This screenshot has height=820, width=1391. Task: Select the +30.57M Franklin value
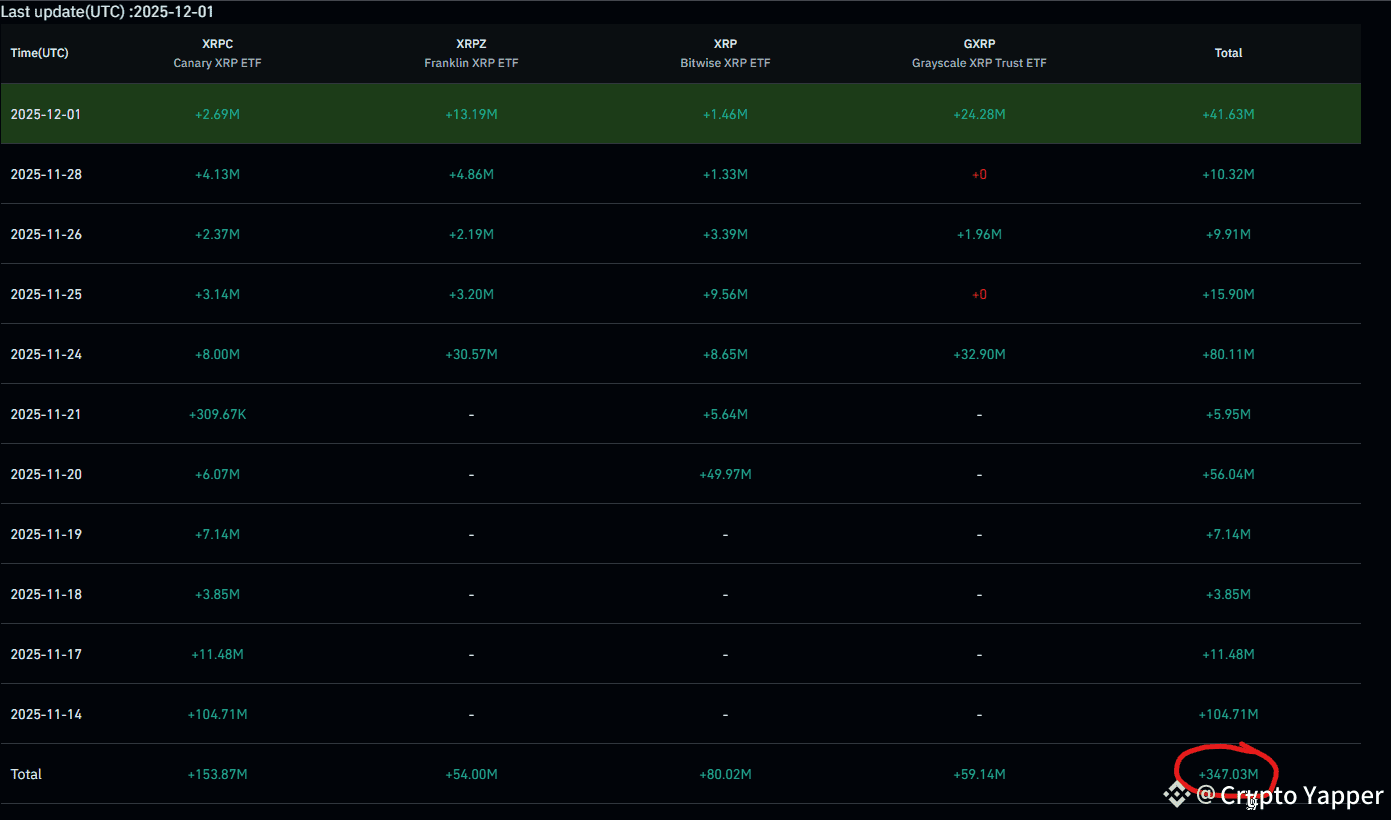click(471, 354)
